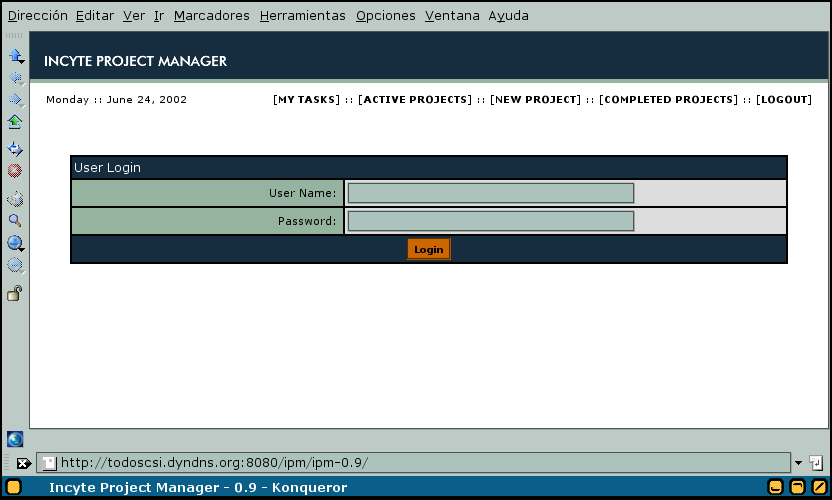The width and height of the screenshot is (832, 500).
Task: Click the orange Login button
Action: [x=429, y=249]
